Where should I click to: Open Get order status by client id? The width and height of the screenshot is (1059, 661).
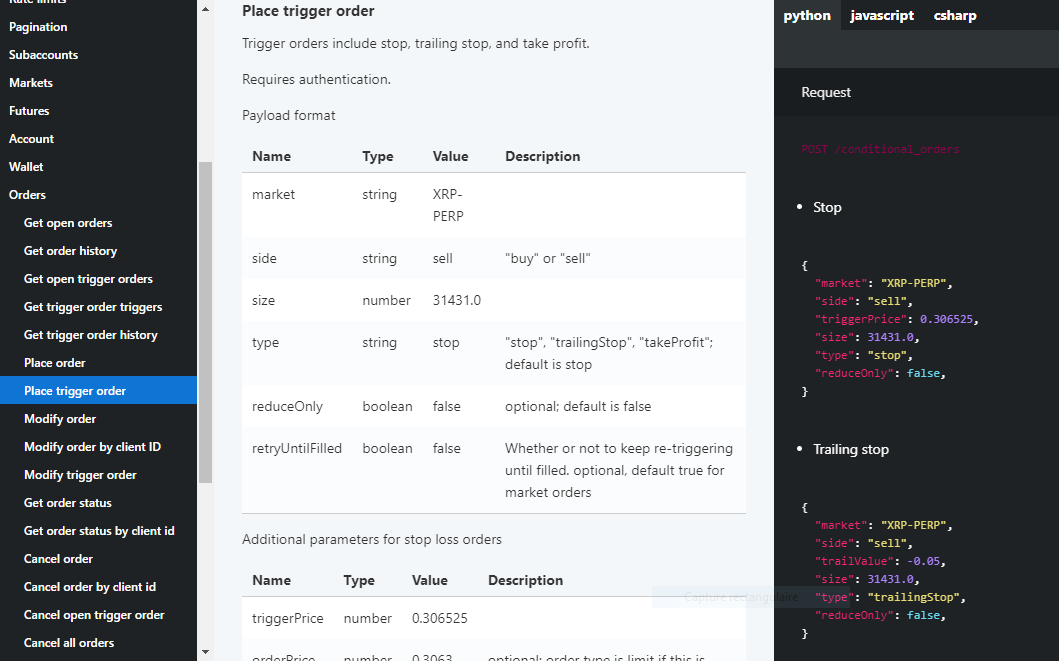99,531
